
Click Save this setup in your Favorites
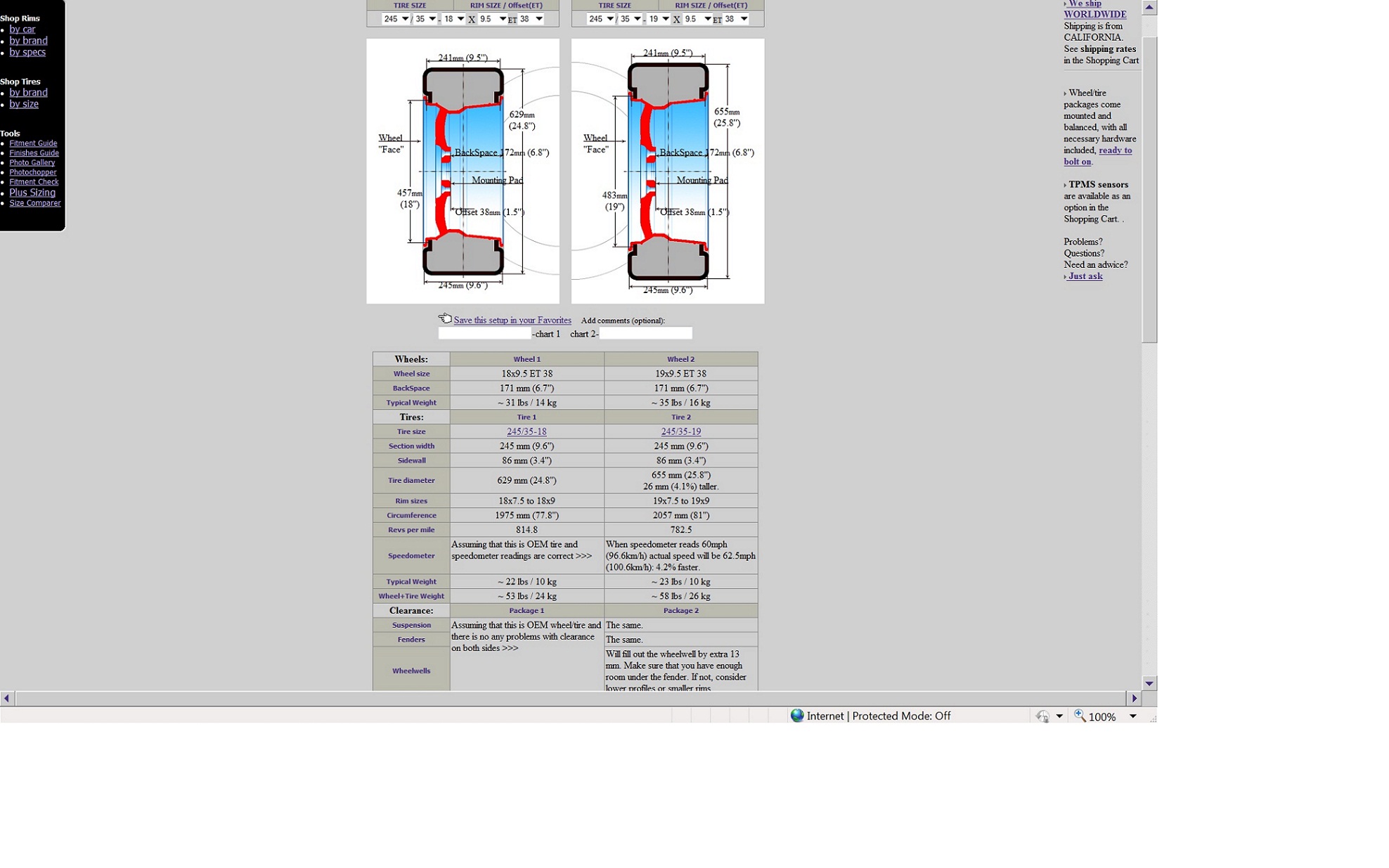pyautogui.click(x=512, y=320)
